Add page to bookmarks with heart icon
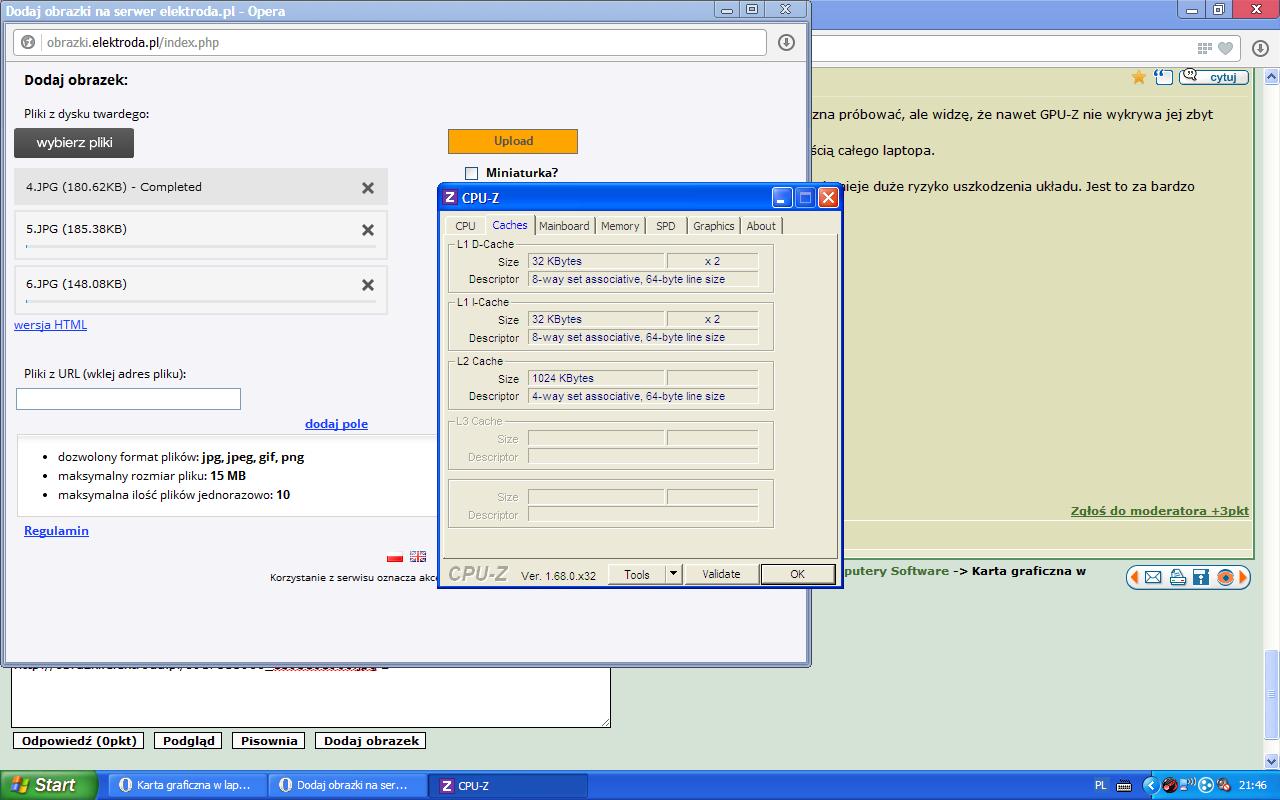The image size is (1280, 800). [1226, 48]
